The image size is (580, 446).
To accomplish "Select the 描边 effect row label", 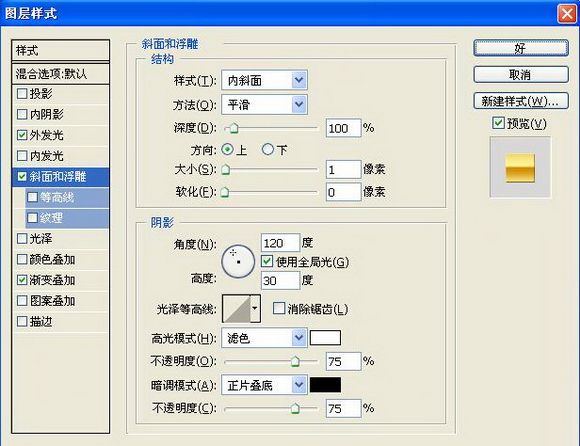I will 41,321.
